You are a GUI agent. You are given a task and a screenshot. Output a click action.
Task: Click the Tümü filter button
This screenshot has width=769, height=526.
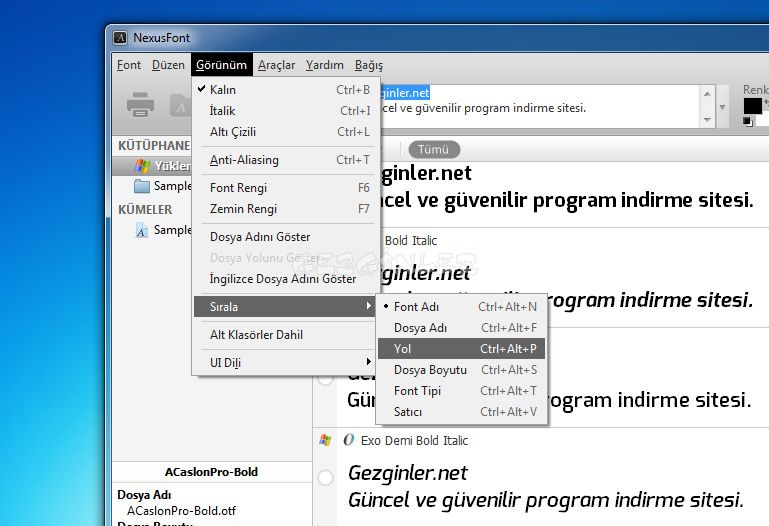434,150
